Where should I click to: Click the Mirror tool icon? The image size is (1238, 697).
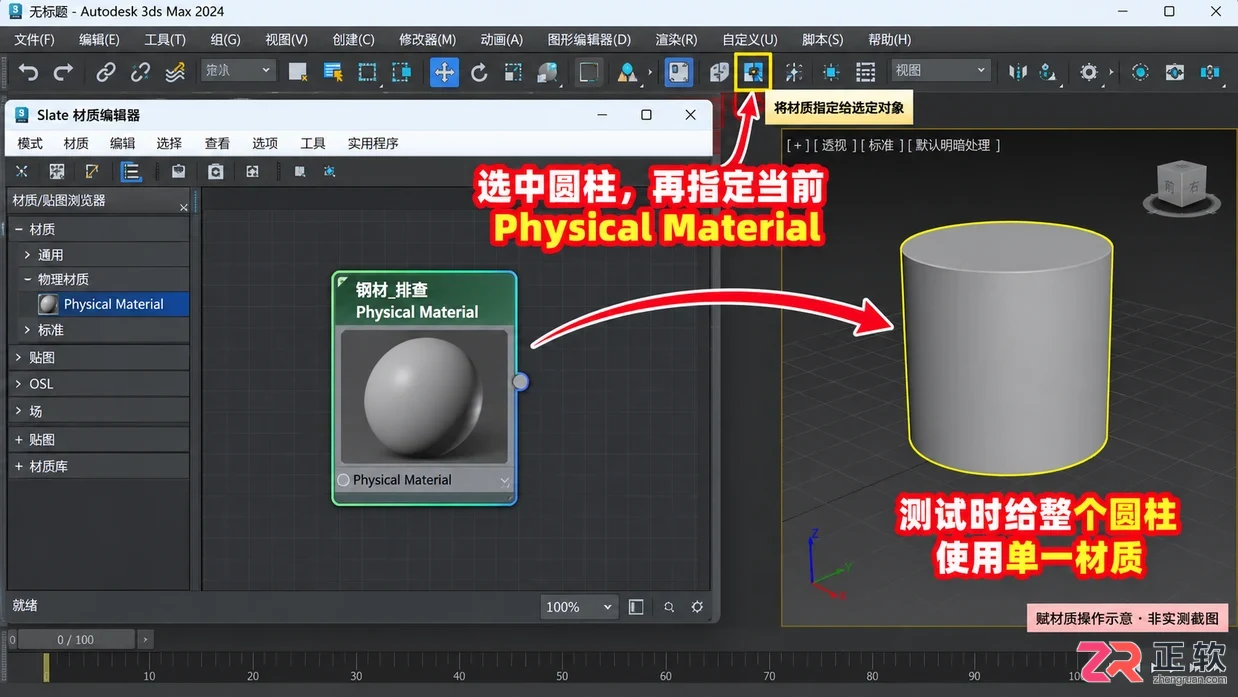(1018, 72)
